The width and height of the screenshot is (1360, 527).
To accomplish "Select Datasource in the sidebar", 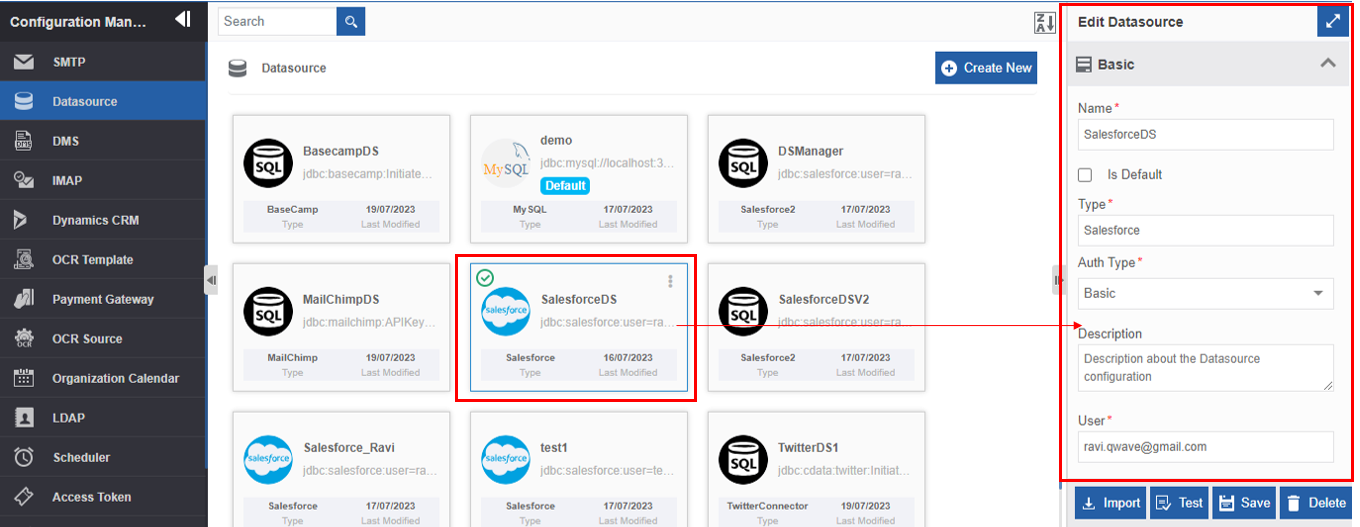I will pos(103,101).
